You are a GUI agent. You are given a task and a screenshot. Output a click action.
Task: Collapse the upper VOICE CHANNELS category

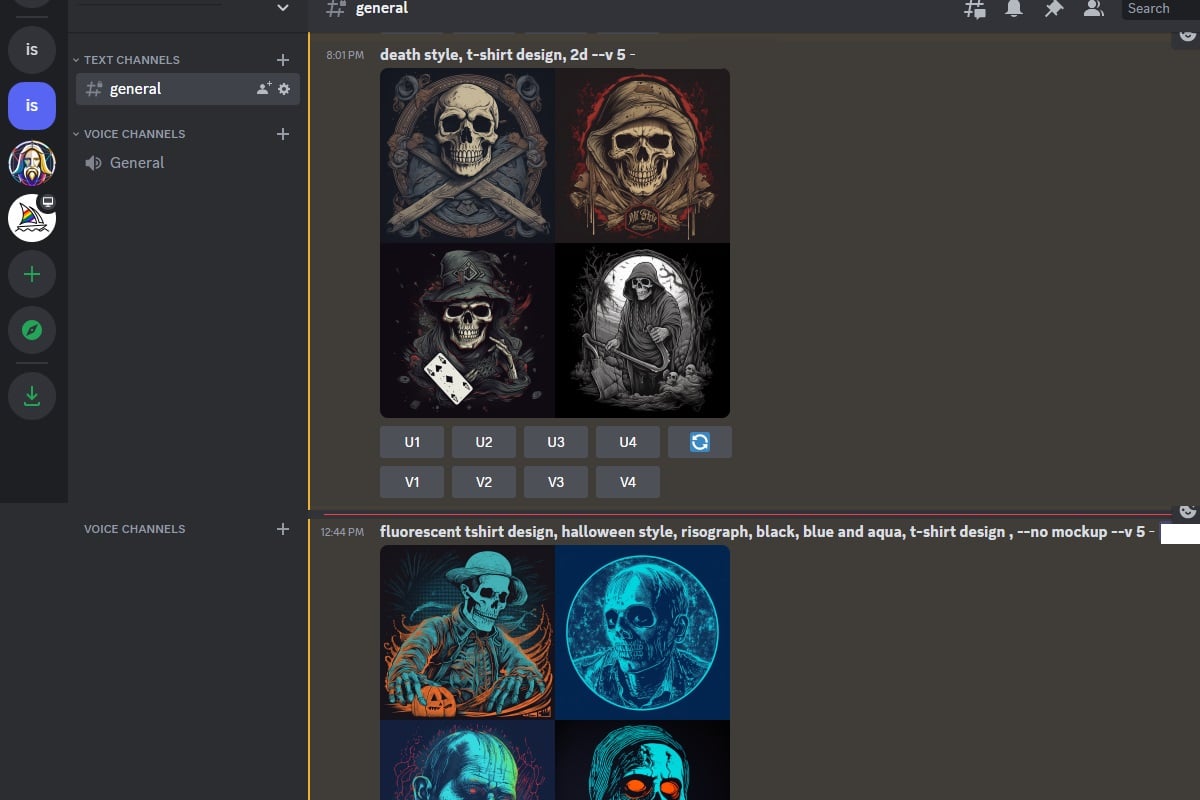tap(133, 134)
